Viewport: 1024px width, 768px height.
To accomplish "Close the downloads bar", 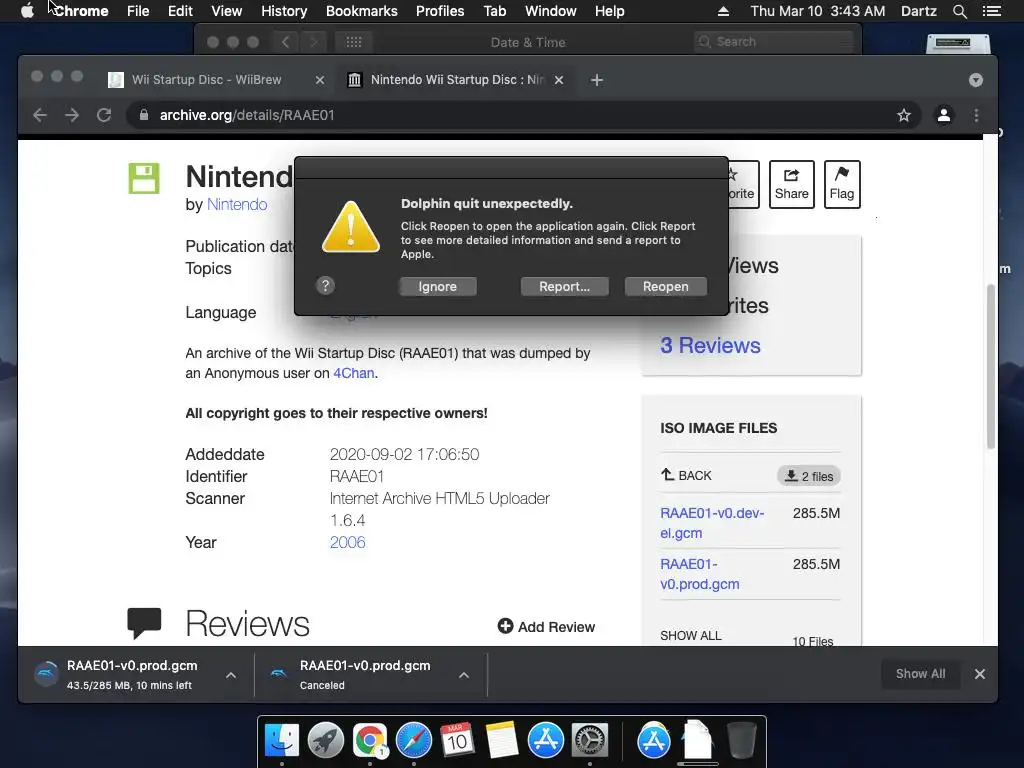I will coord(980,674).
